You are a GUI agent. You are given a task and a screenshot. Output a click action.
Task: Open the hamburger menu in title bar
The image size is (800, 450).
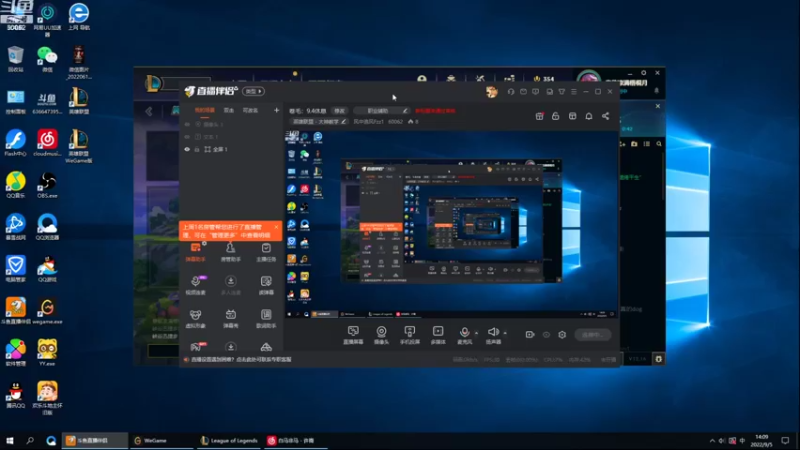point(574,92)
